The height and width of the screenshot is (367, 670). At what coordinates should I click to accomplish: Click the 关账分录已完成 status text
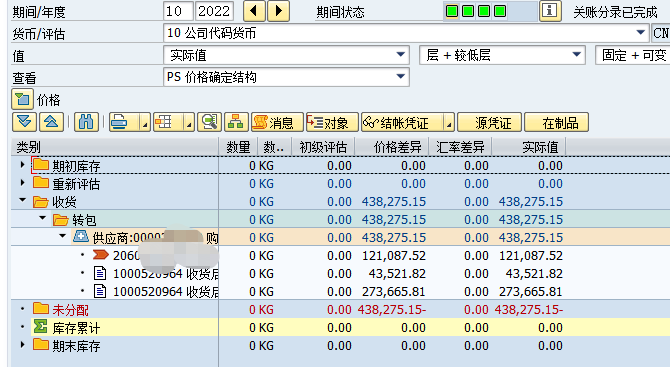(615, 12)
